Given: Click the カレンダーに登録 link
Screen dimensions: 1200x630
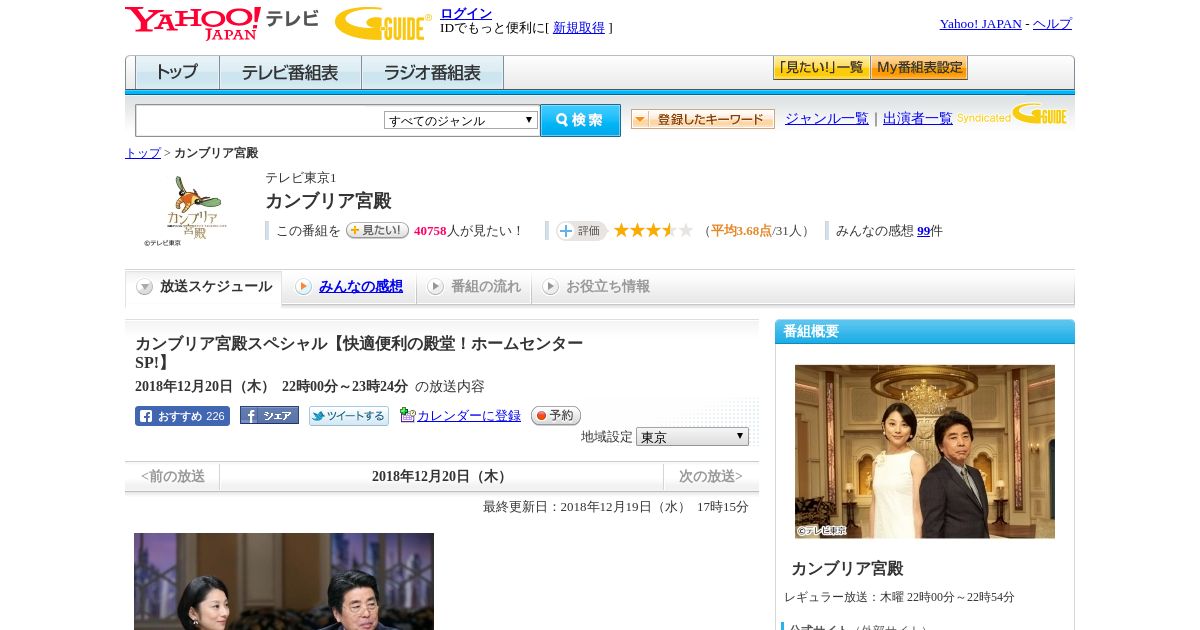Looking at the screenshot, I should tap(469, 415).
